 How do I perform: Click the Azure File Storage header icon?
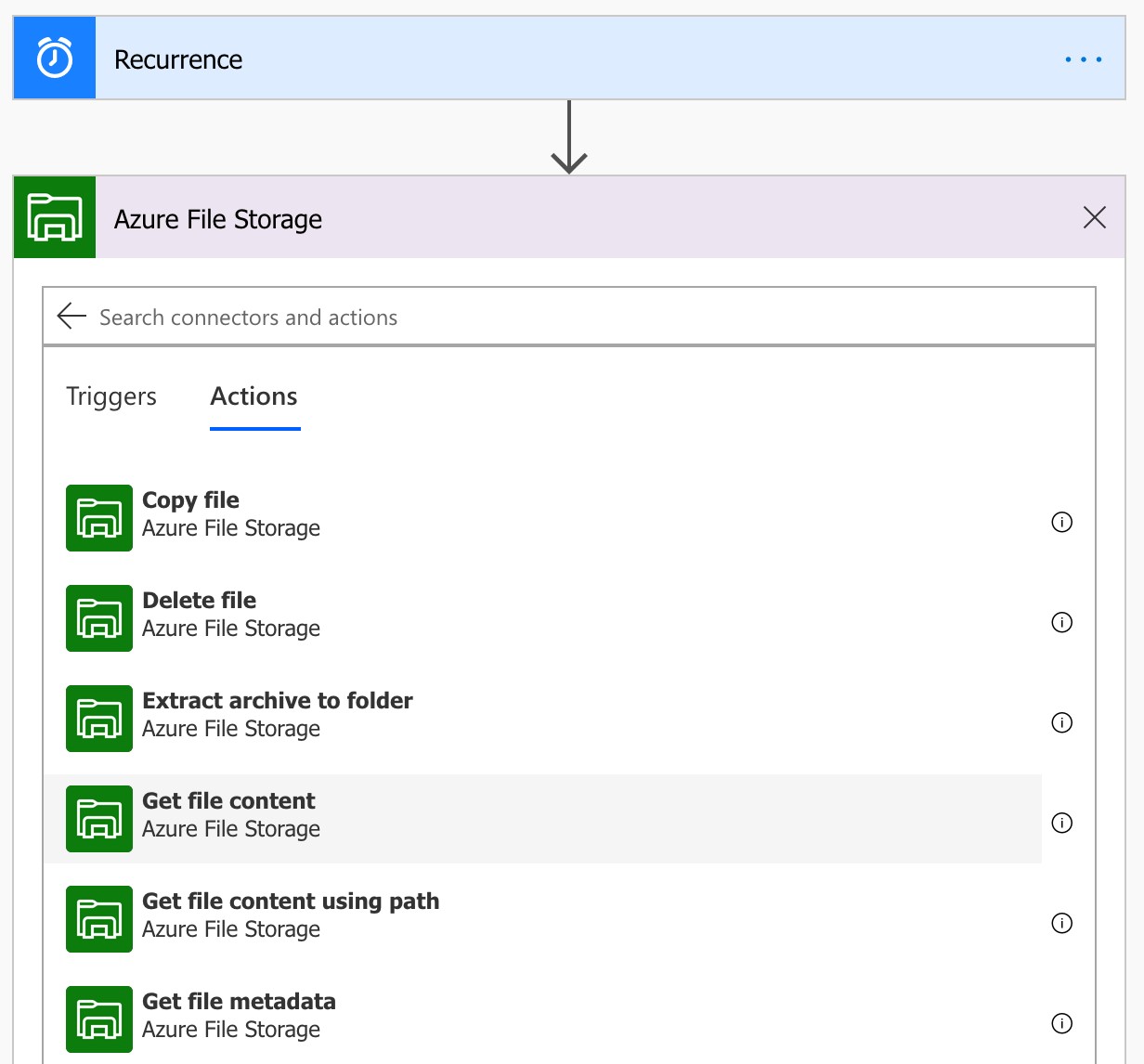pyautogui.click(x=55, y=217)
